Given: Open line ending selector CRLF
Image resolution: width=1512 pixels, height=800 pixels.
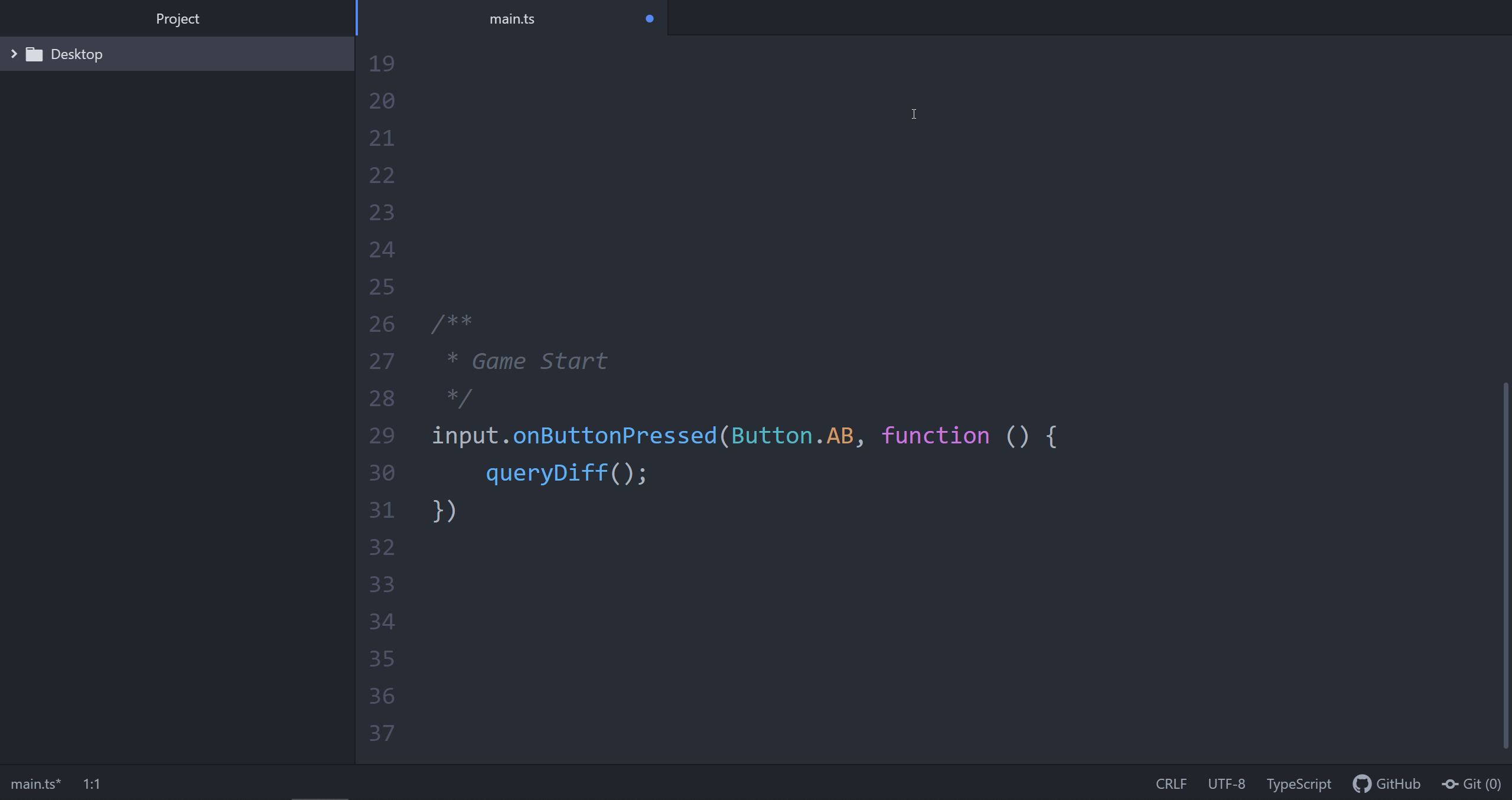Looking at the screenshot, I should [x=1171, y=783].
